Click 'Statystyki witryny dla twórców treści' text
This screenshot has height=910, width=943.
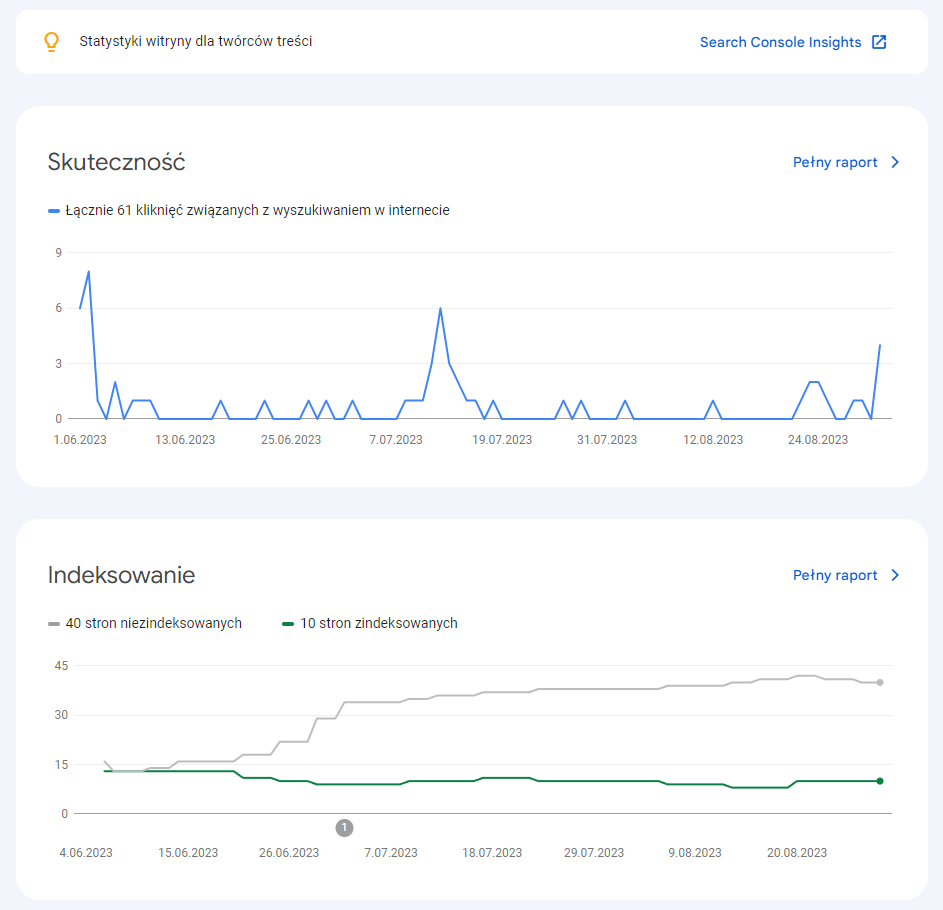click(195, 42)
